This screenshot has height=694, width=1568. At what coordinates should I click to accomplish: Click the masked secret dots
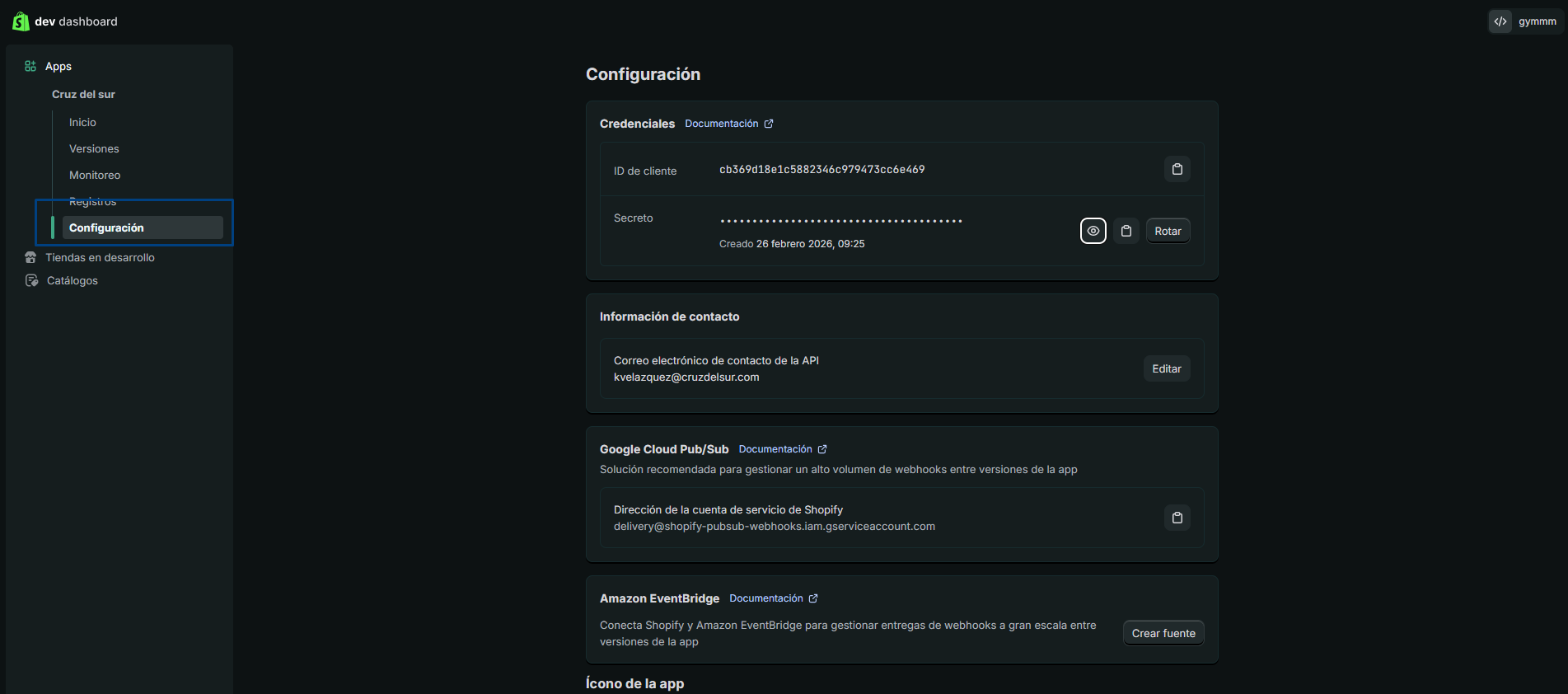point(841,221)
